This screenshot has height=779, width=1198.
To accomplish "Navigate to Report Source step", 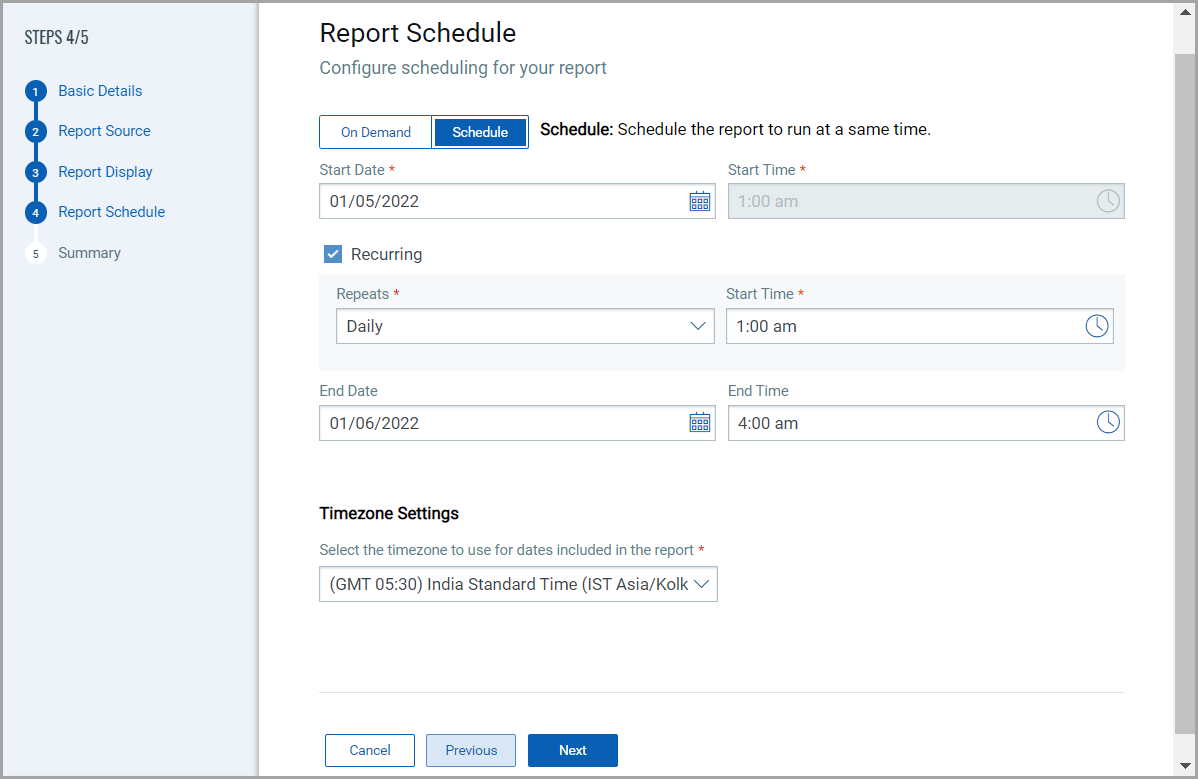I will tap(104, 131).
